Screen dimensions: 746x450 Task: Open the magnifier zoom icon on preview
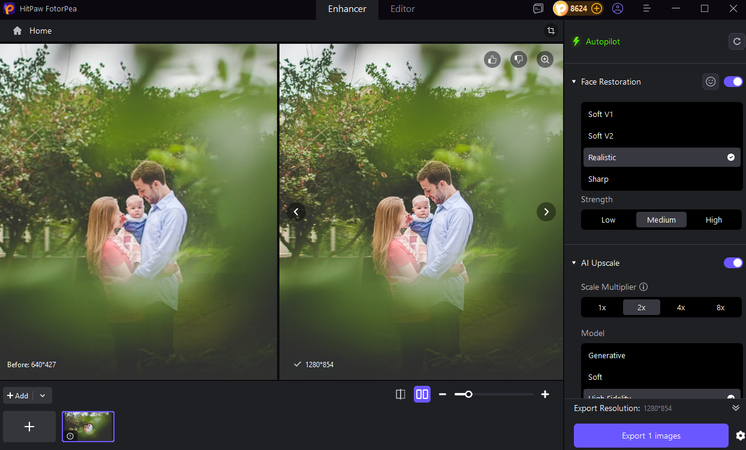point(545,59)
